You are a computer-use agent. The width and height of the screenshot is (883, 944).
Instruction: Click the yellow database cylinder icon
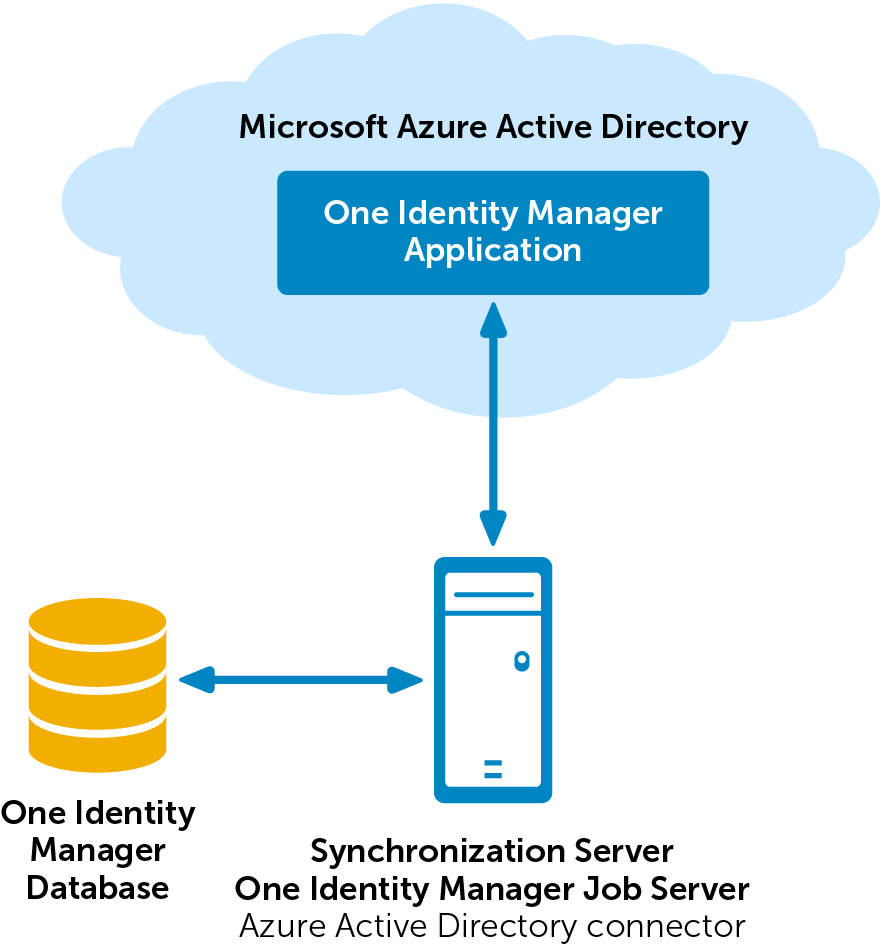tap(98, 685)
